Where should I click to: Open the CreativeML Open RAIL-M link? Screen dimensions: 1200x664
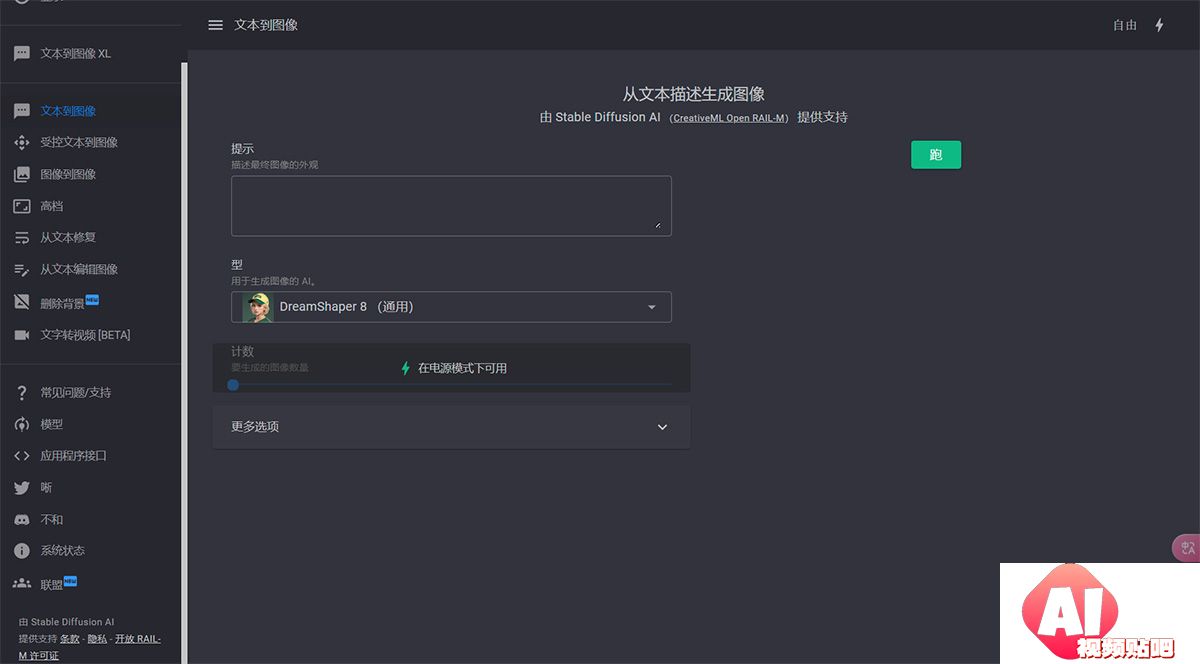[x=729, y=118]
